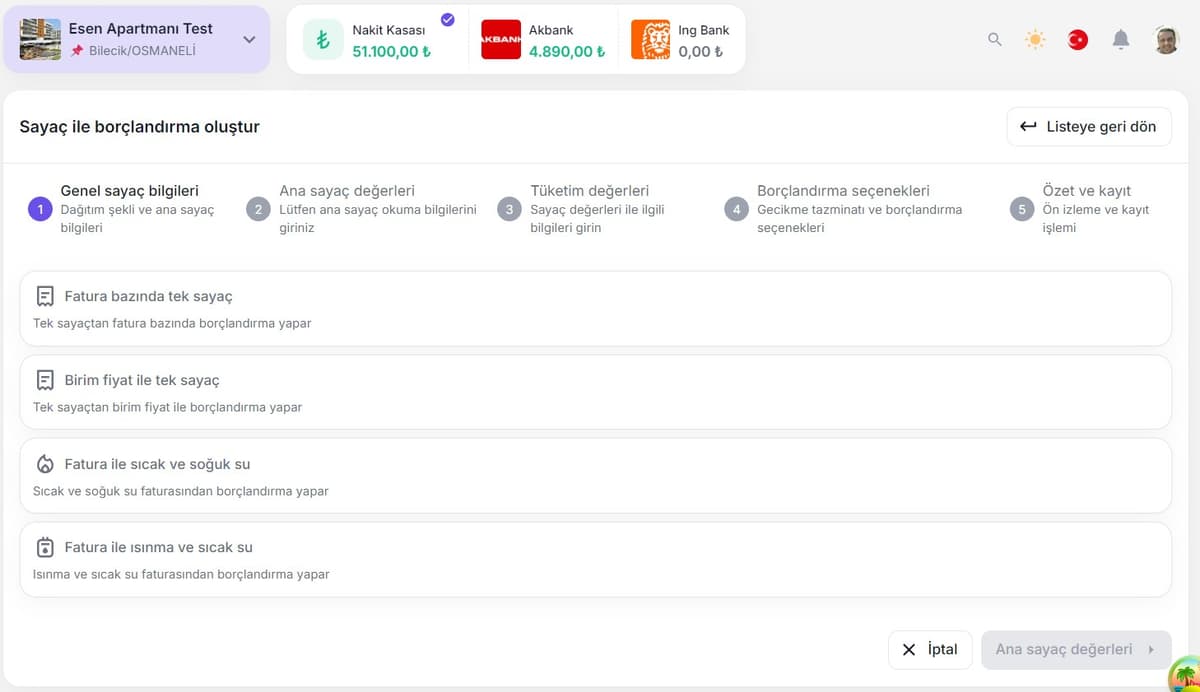Expand the Esen Apartmanı Test dropdown
This screenshot has width=1200, height=692.
click(x=249, y=40)
